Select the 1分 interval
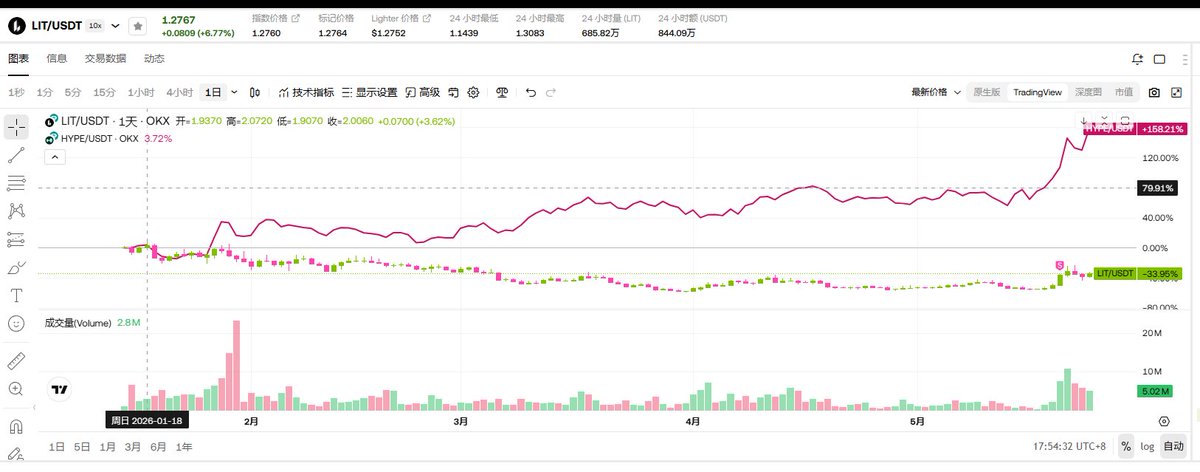This screenshot has height=472, width=1200. (45, 92)
